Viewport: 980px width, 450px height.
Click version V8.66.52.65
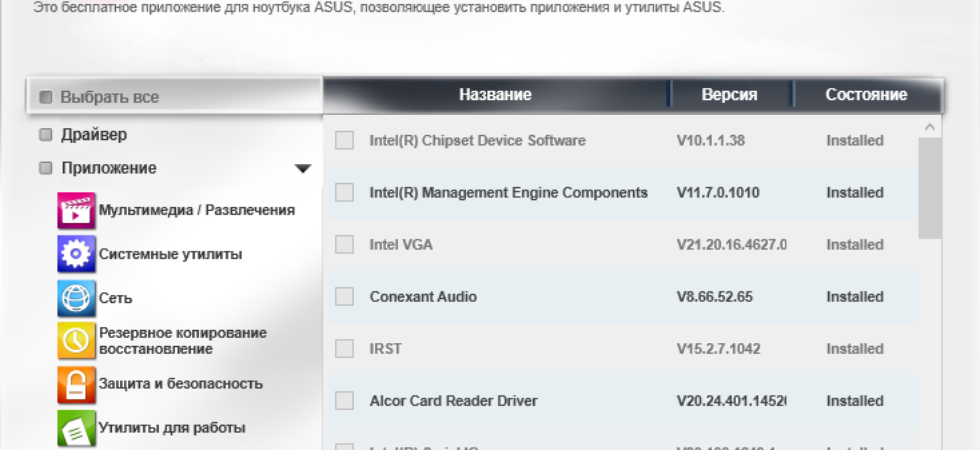(x=714, y=296)
